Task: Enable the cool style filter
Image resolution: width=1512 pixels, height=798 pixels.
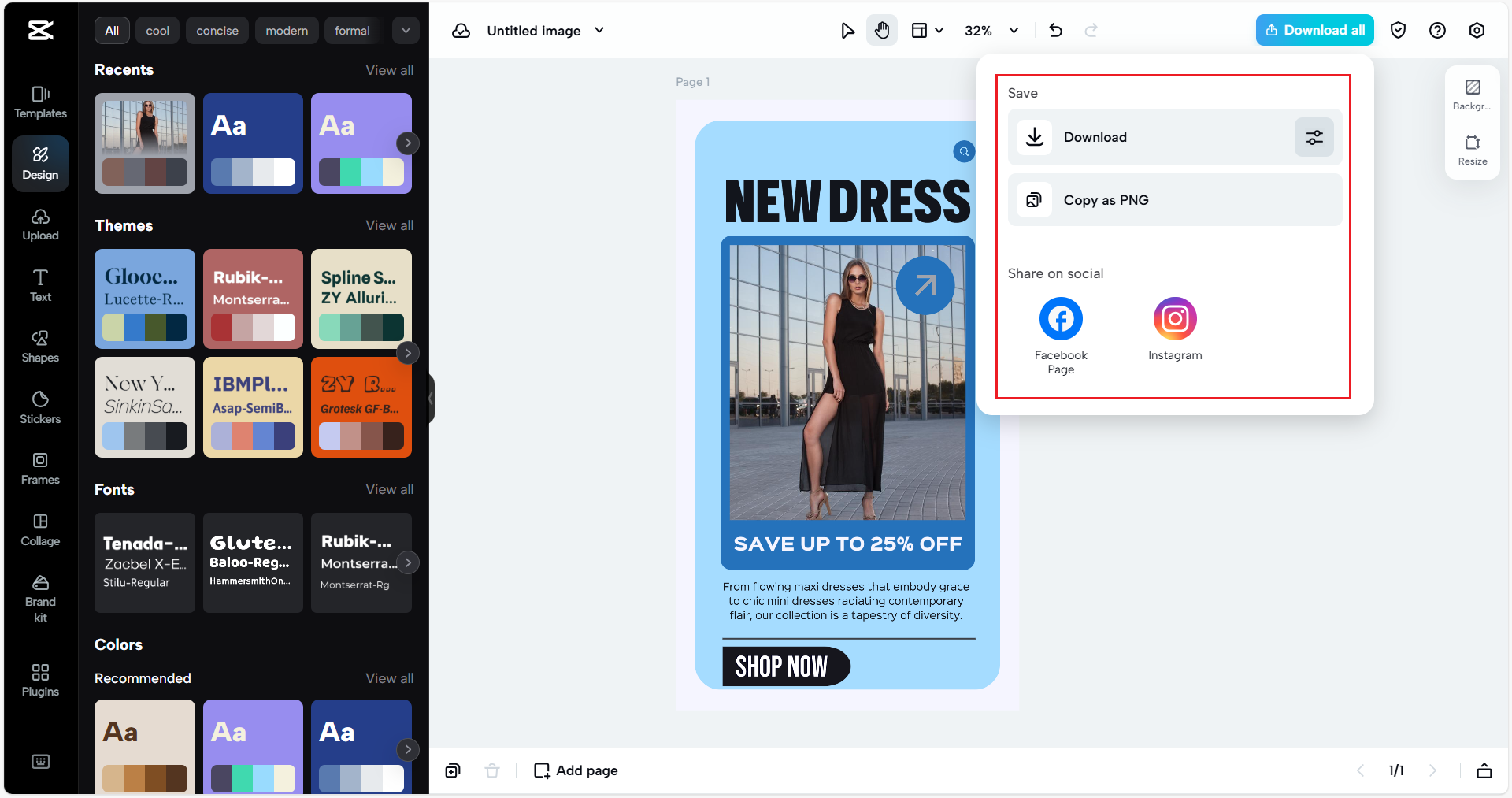Action: click(x=157, y=30)
